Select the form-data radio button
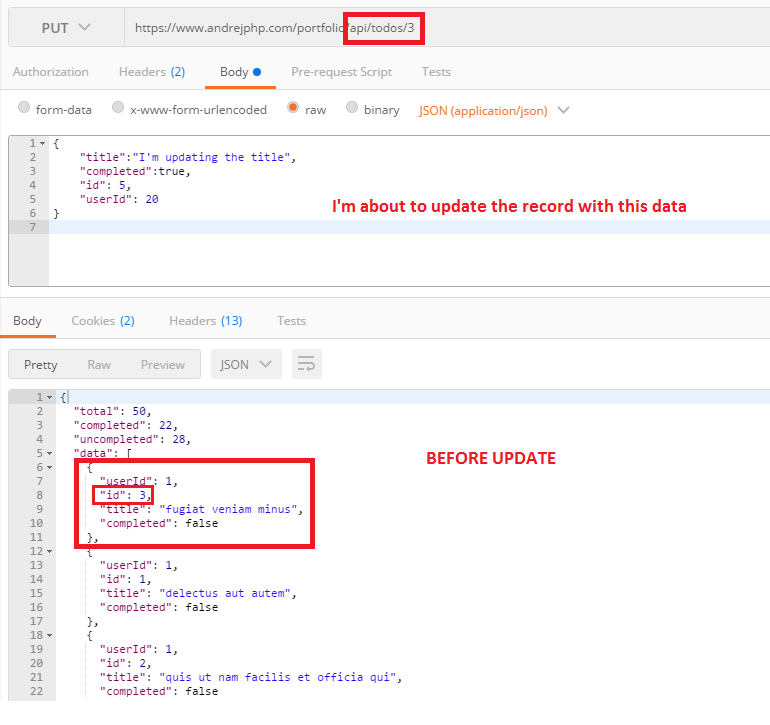 pyautogui.click(x=24, y=107)
